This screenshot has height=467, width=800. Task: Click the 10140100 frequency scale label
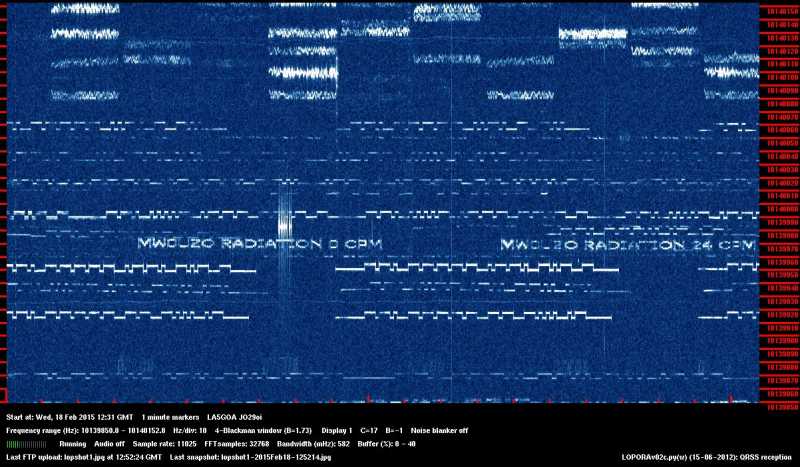(x=781, y=76)
